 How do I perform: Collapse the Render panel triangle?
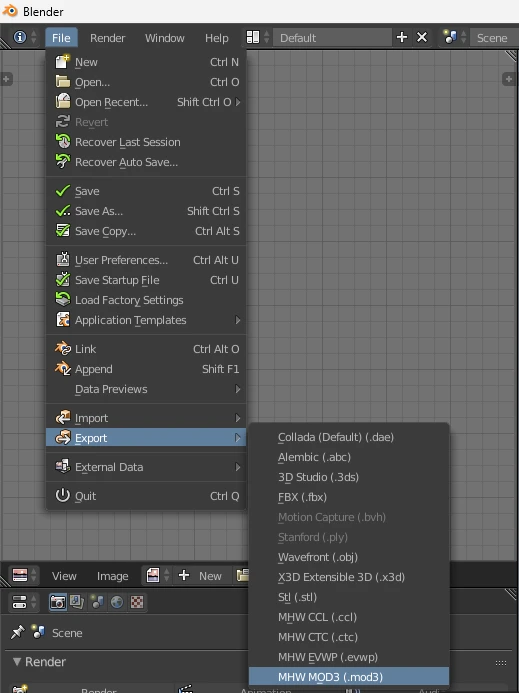(x=17, y=662)
